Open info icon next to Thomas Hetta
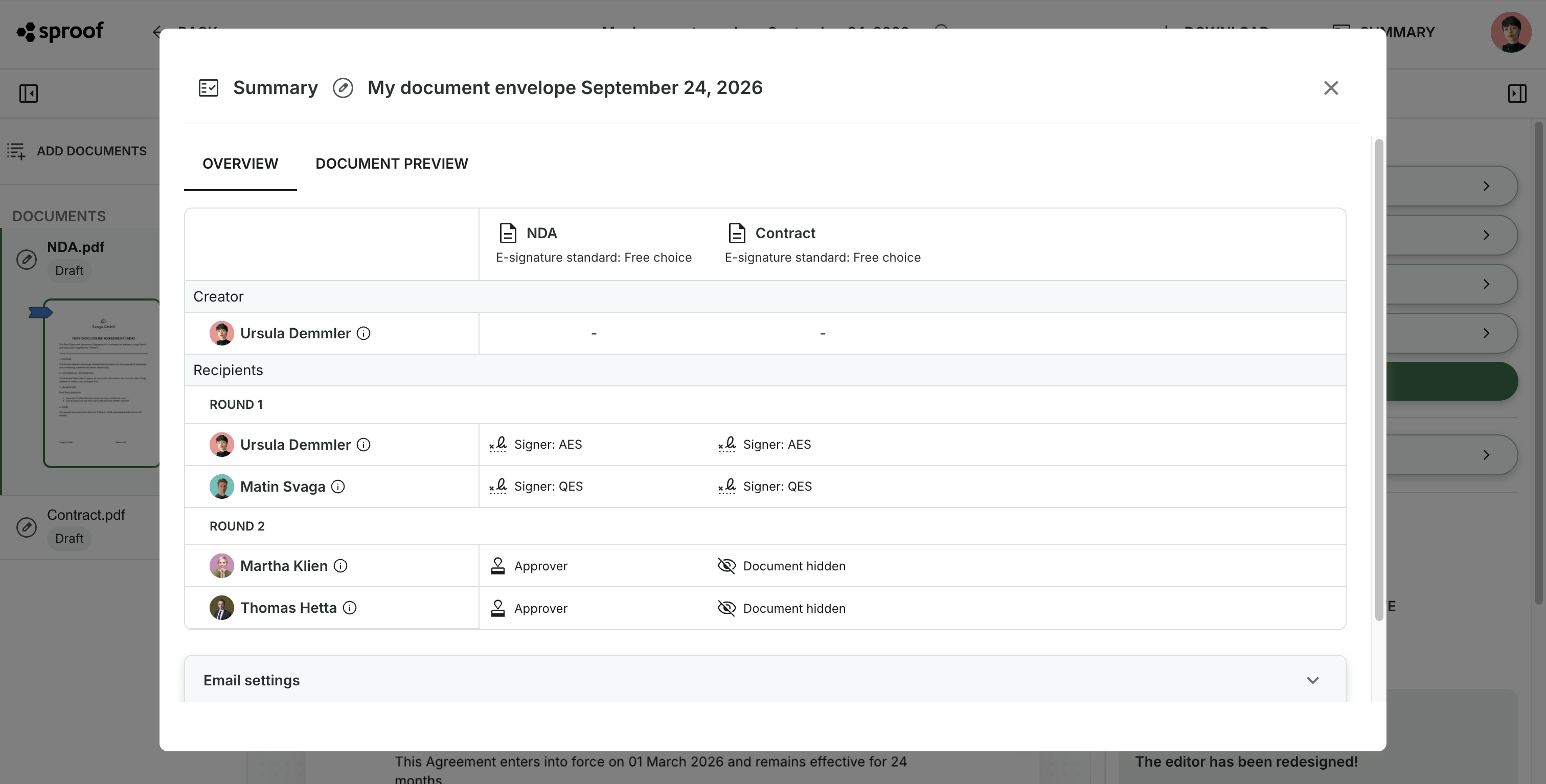The height and width of the screenshot is (784, 1546). (349, 608)
